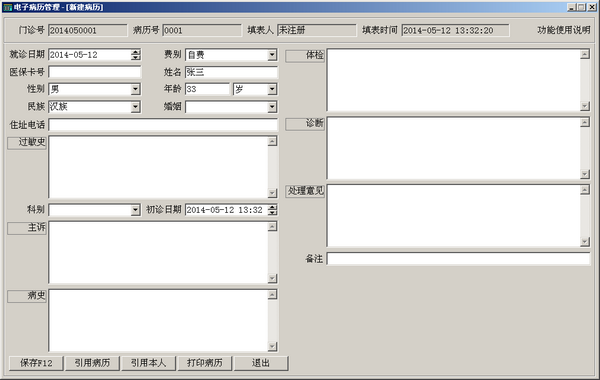
Task: Click the 过敏史 label button
Action: (x=27, y=142)
